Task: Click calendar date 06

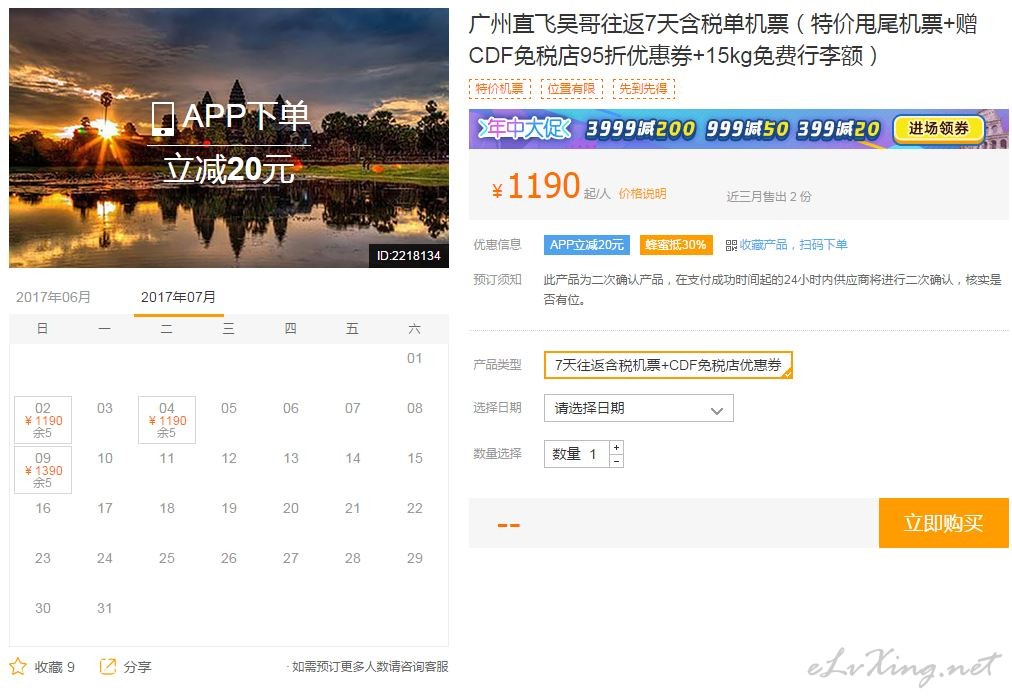Action: 291,408
